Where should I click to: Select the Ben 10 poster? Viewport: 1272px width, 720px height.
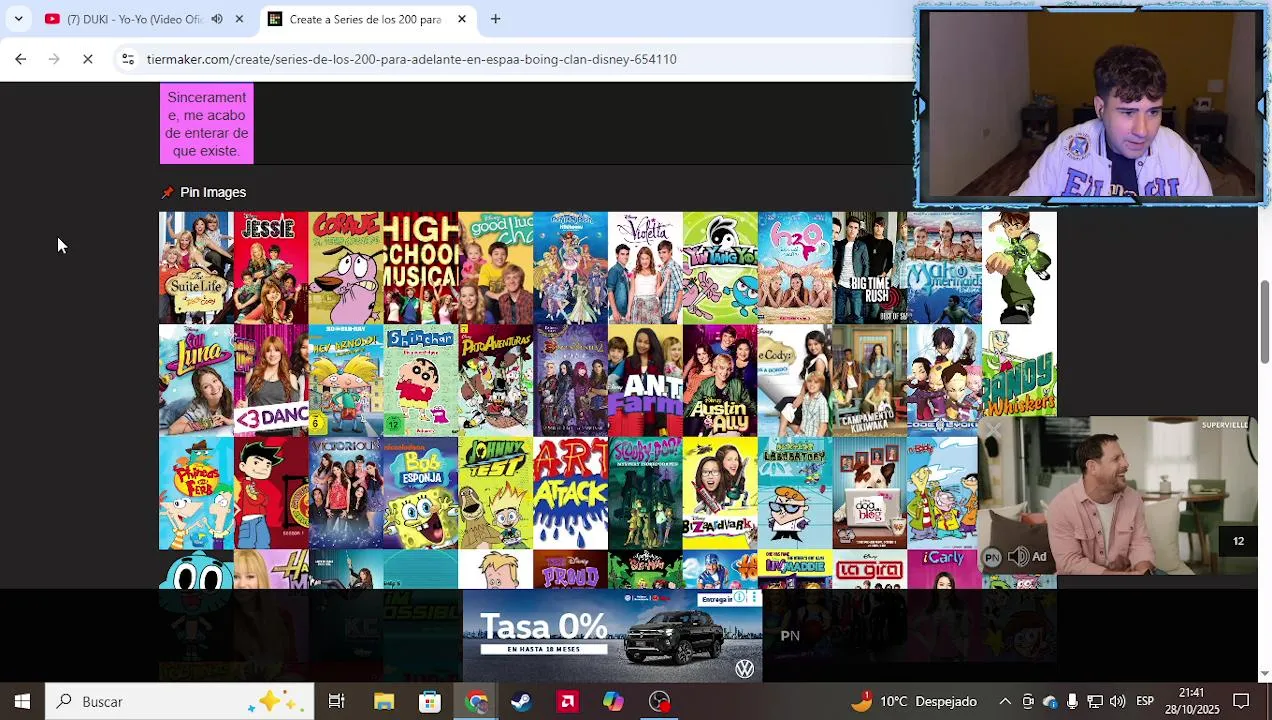tap(1019, 267)
